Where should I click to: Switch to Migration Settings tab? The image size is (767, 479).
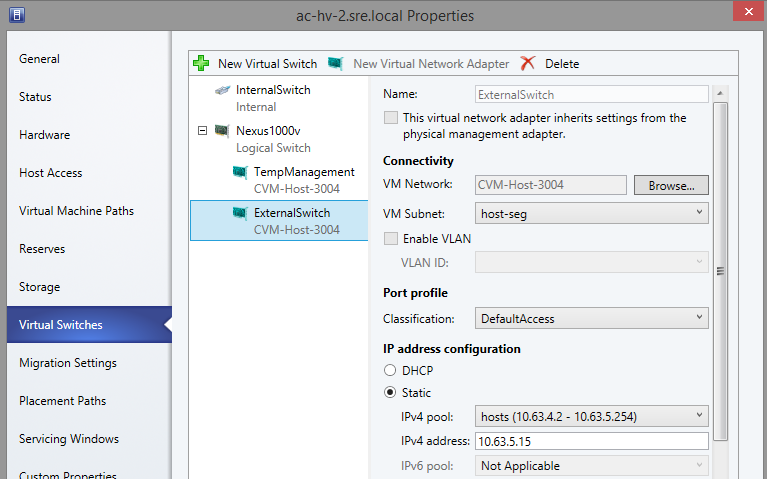pos(68,363)
